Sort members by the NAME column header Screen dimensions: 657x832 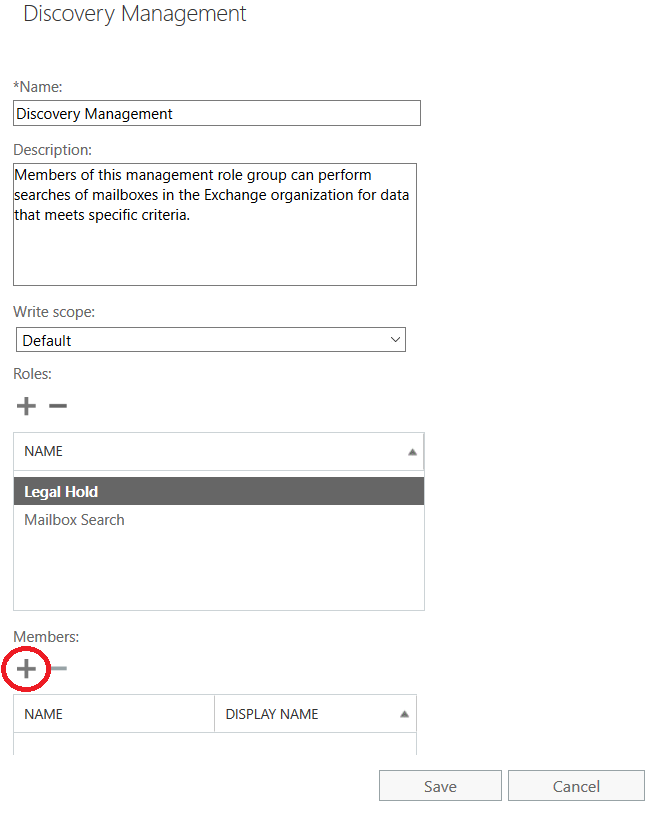click(x=44, y=714)
